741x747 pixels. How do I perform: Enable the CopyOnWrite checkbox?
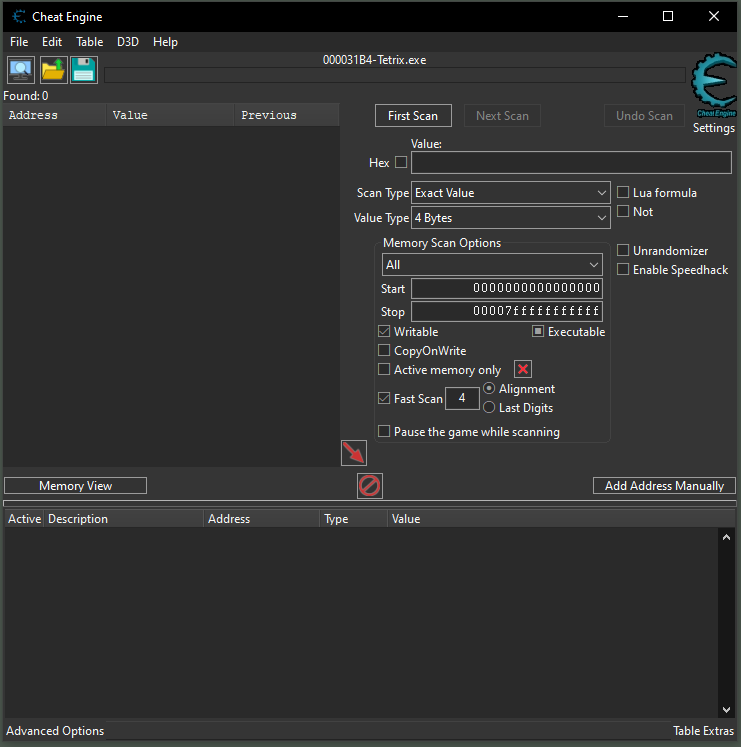[x=384, y=351]
